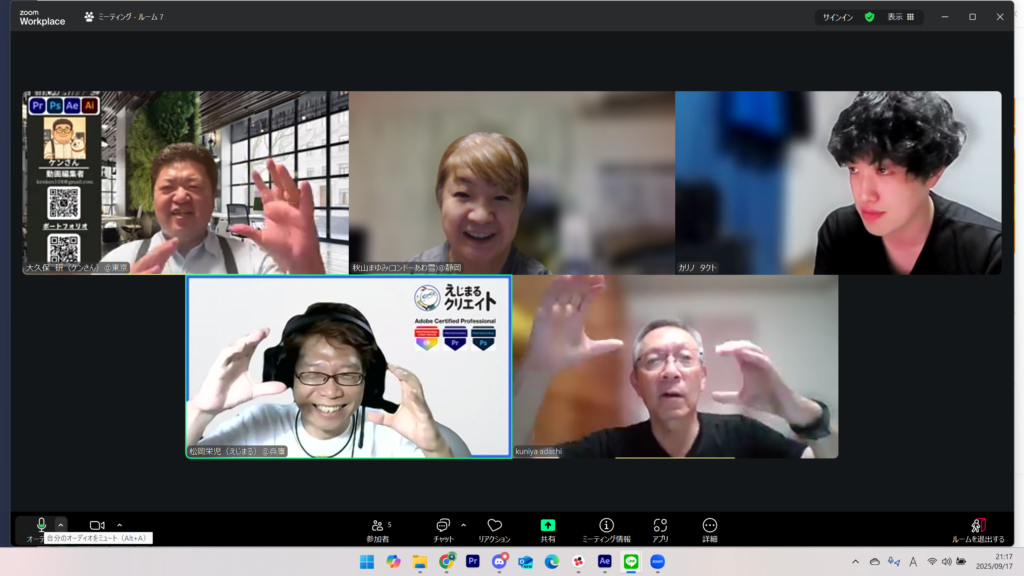
Task: Open リアクション reactions heart icon
Action: [494, 529]
